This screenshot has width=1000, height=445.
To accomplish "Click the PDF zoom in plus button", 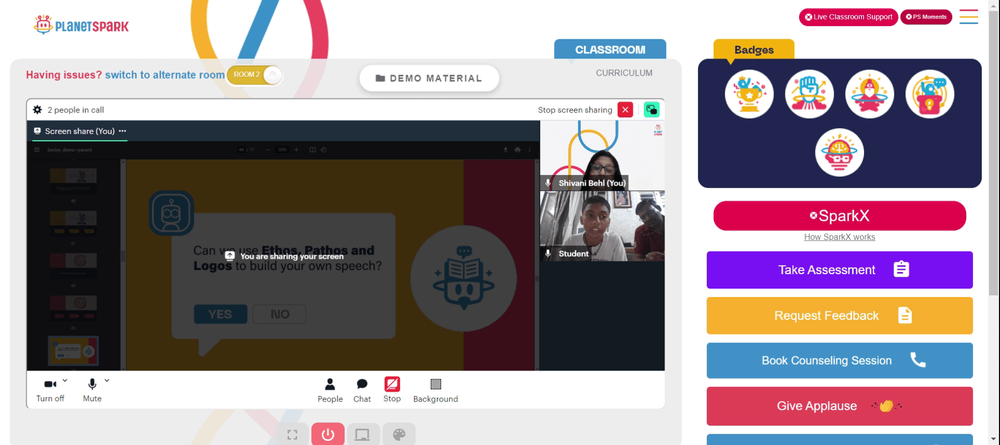I will click(296, 150).
